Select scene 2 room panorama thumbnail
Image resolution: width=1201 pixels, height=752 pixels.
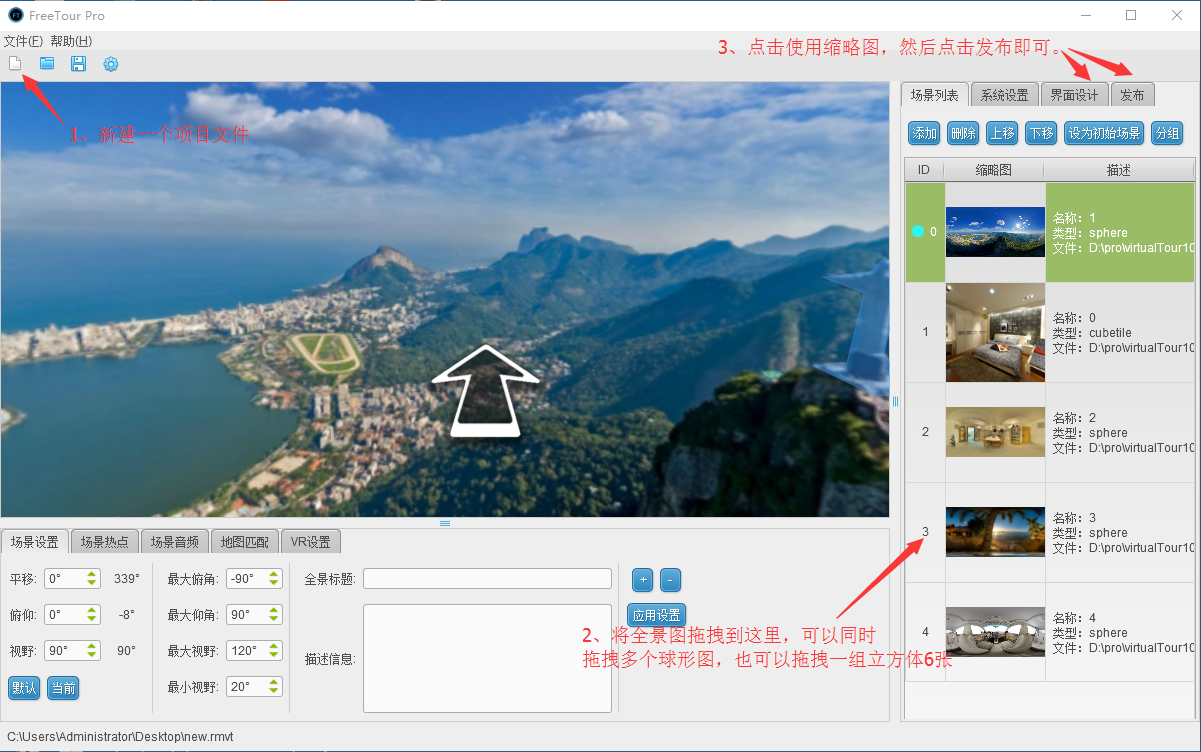995,432
